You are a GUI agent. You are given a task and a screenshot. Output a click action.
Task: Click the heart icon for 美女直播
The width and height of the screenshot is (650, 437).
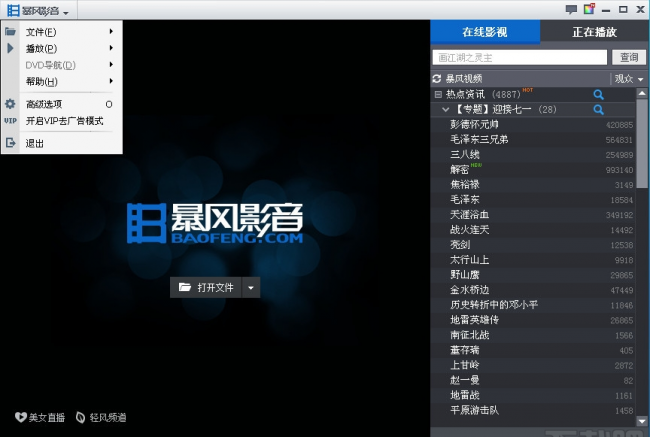tap(20, 417)
